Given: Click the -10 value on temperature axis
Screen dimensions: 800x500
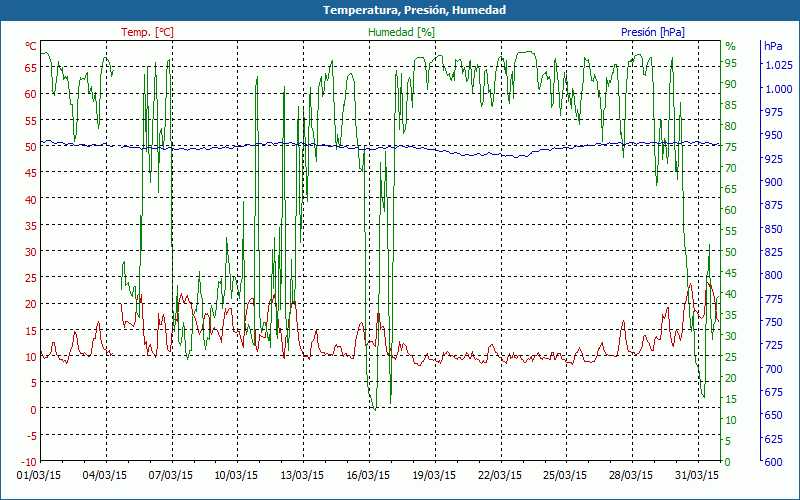Looking at the screenshot, I should pos(29,462).
